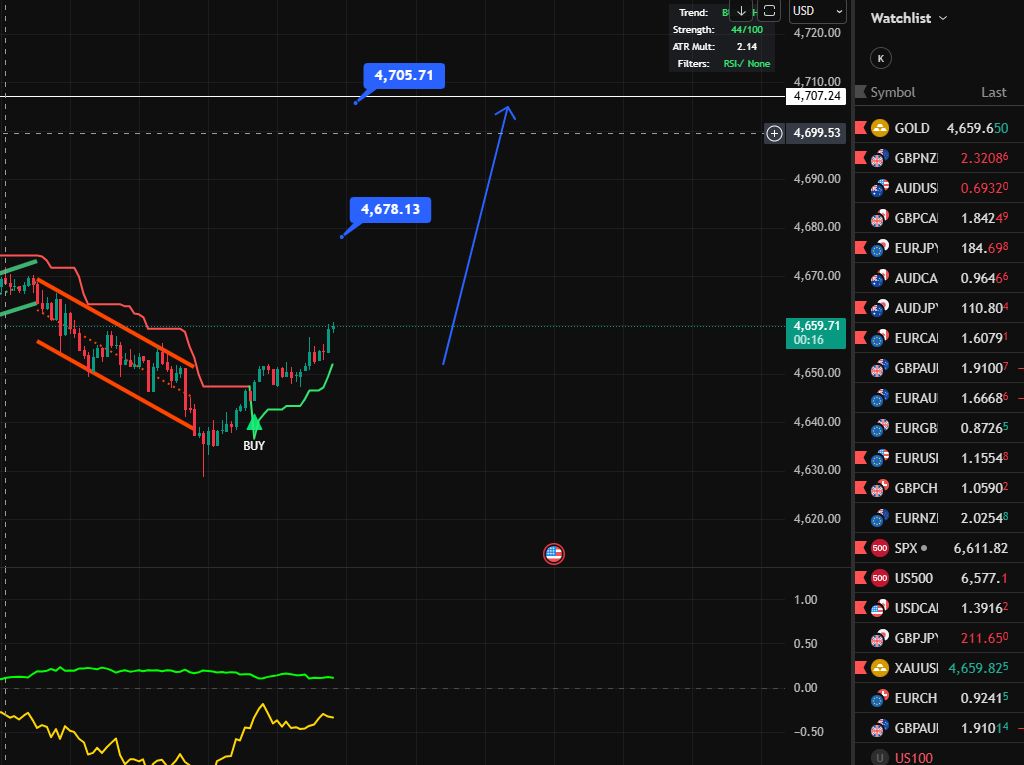The image size is (1024, 765).
Task: Toggle the red flag on GOLD row
Action: pyautogui.click(x=859, y=128)
